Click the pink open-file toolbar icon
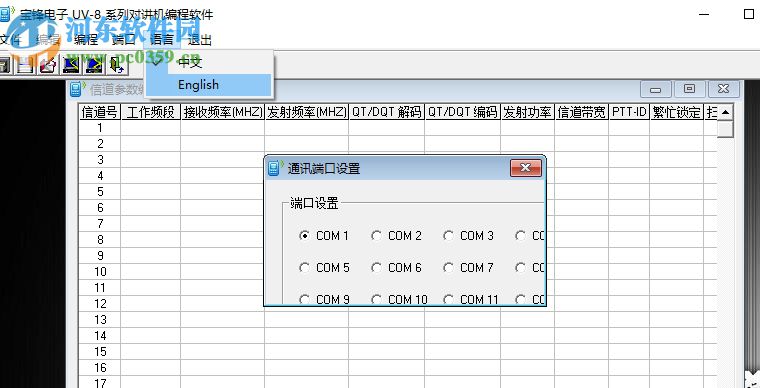Screen dimensions: 760x388 click(48, 64)
